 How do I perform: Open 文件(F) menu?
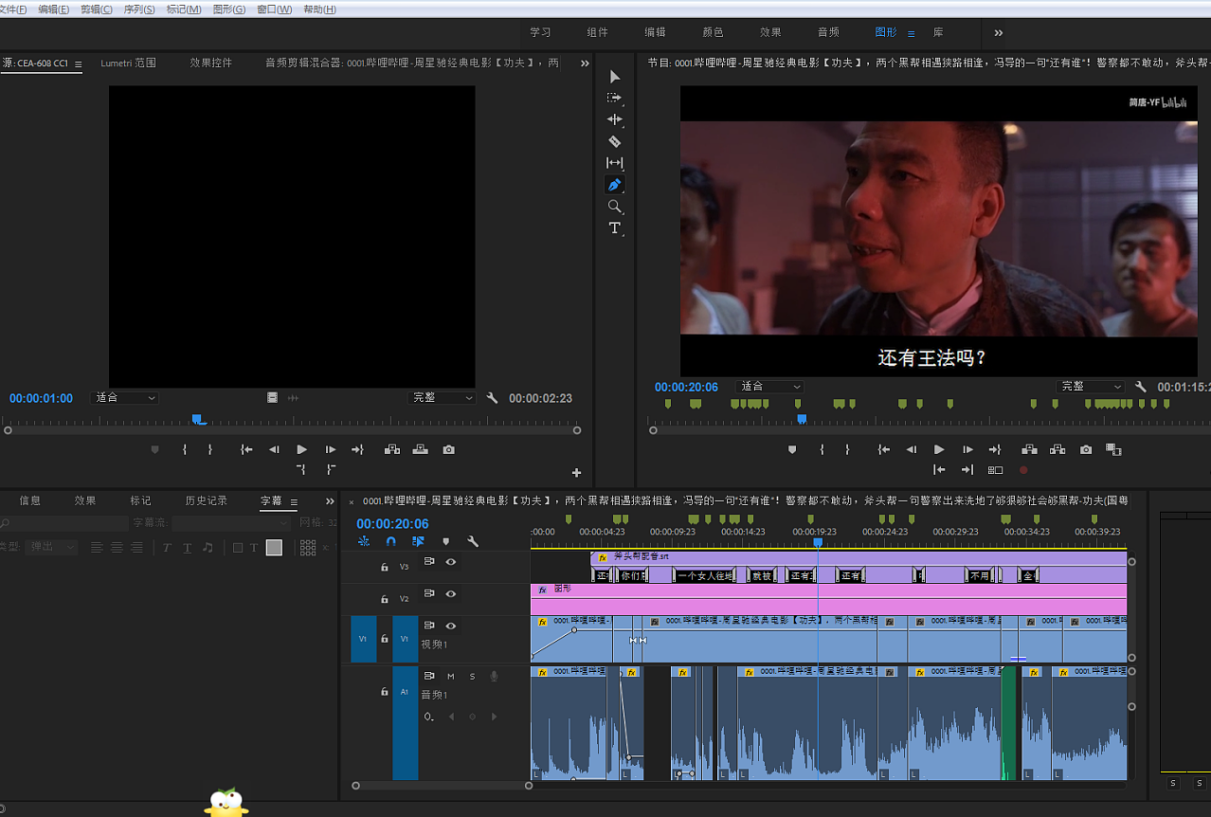[x=13, y=9]
